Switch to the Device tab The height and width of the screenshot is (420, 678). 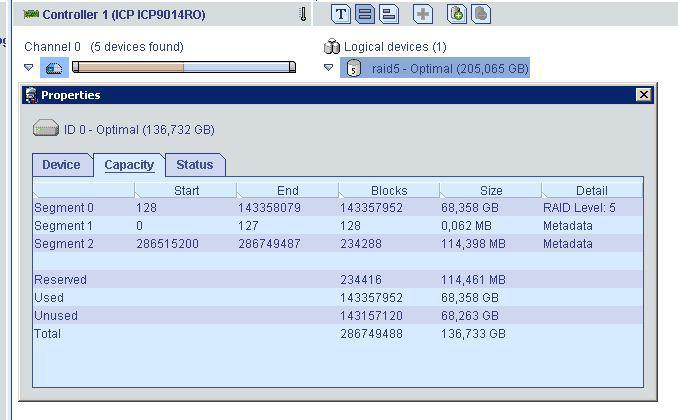point(61,165)
